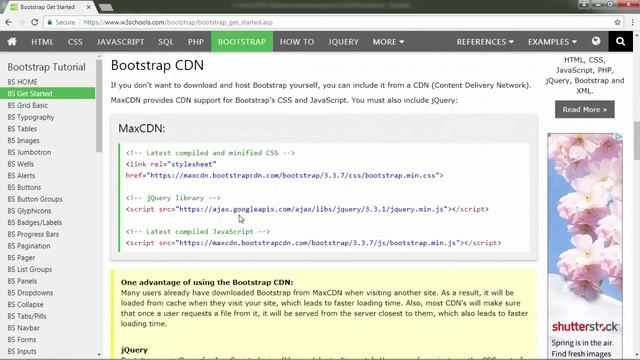The height and width of the screenshot is (360, 640).
Task: Open the CSS tutorial menu item
Action: [75, 42]
